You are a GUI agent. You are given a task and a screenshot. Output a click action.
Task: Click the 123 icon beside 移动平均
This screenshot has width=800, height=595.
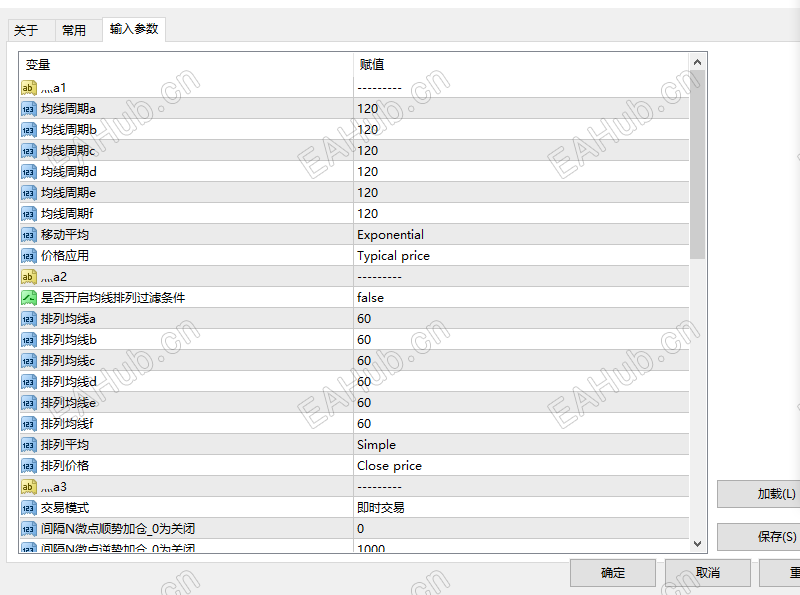pos(27,234)
